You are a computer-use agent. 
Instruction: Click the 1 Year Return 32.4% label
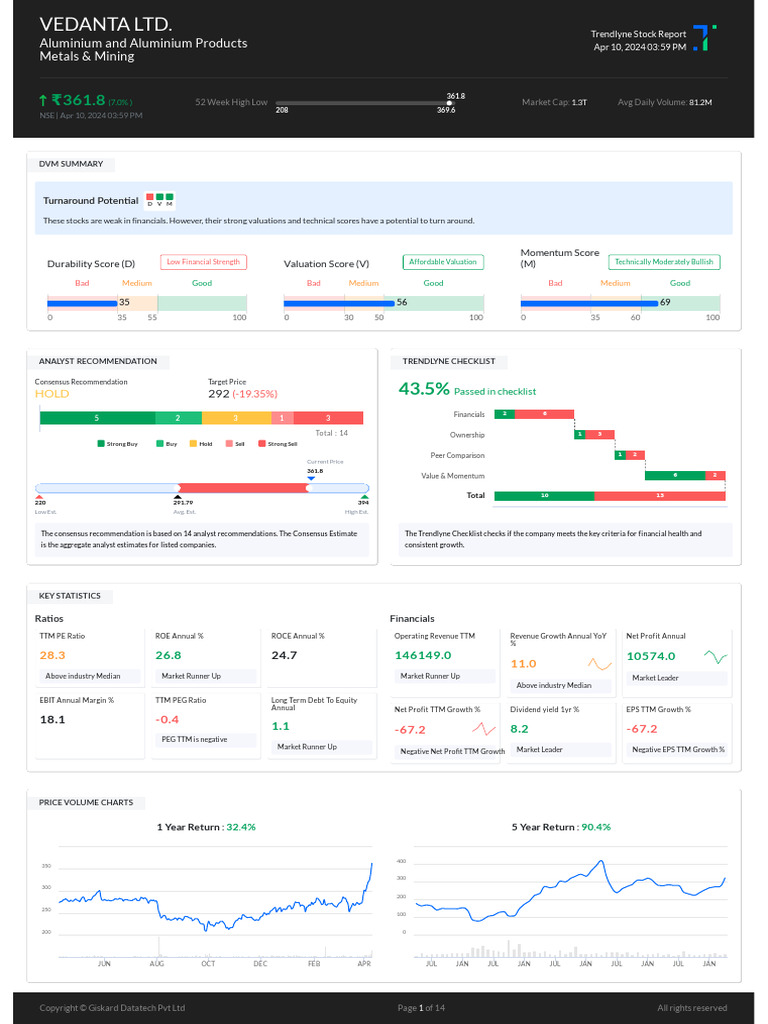[206, 827]
